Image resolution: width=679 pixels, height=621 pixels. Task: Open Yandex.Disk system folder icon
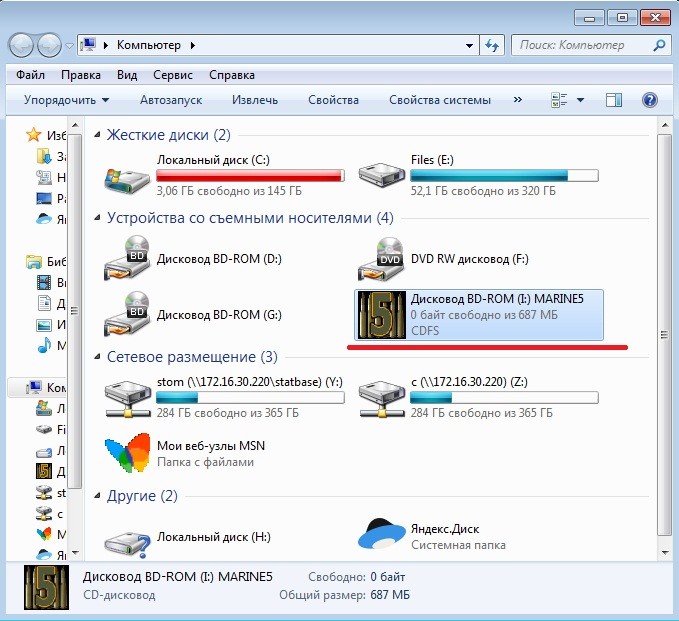[381, 534]
